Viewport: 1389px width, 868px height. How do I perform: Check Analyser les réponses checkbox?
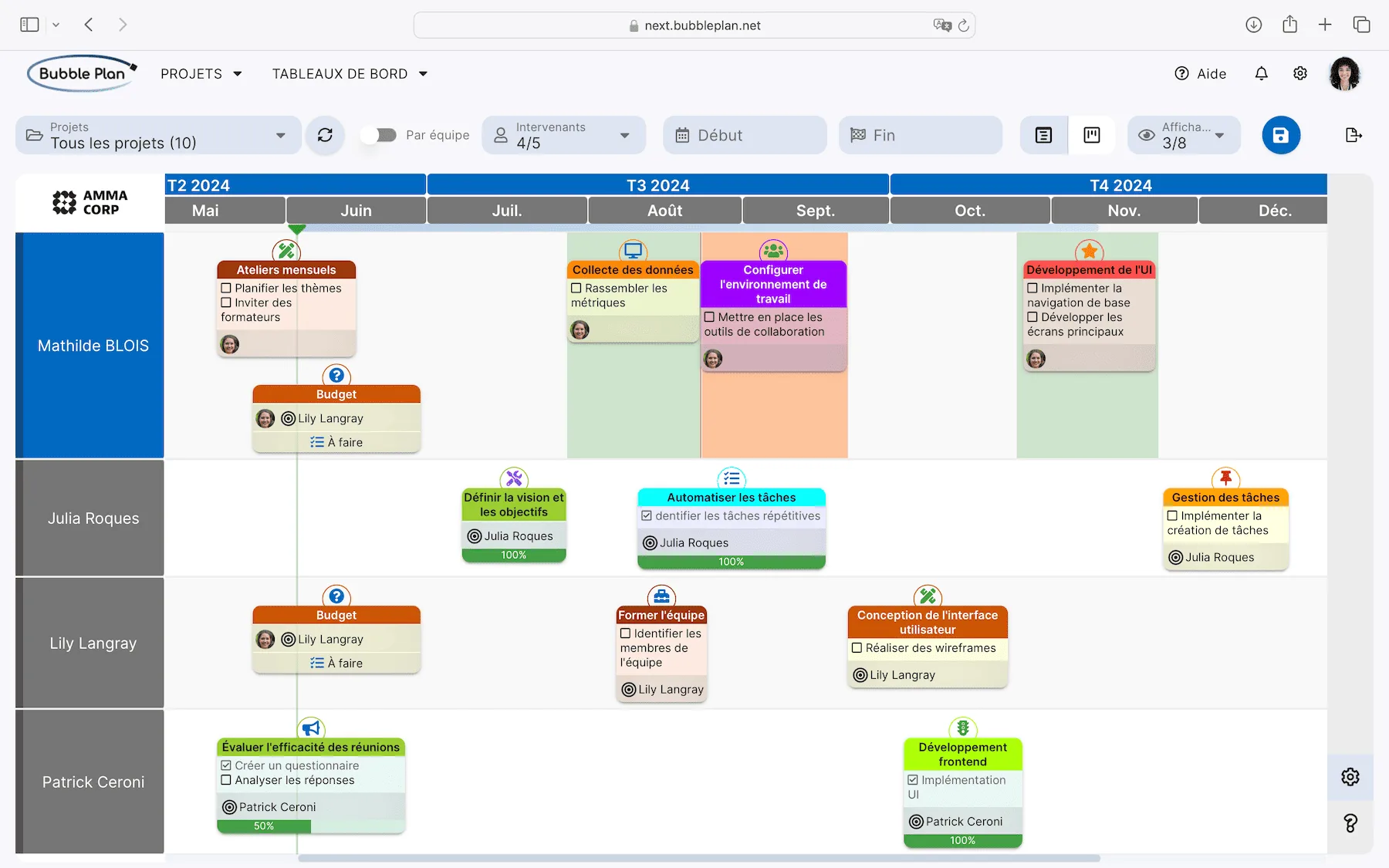226,780
